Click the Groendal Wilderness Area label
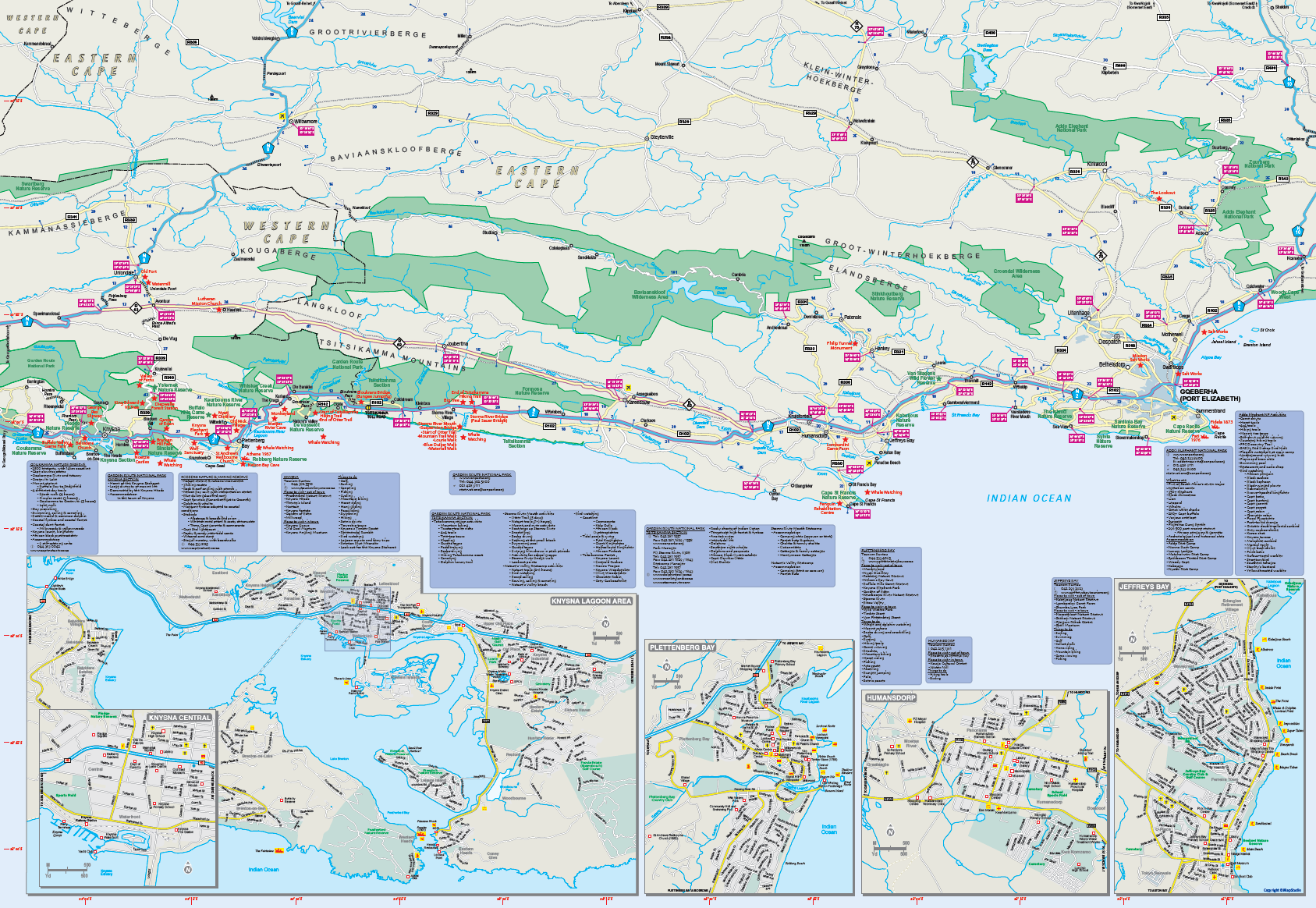The image size is (1316, 908). pos(1016,274)
